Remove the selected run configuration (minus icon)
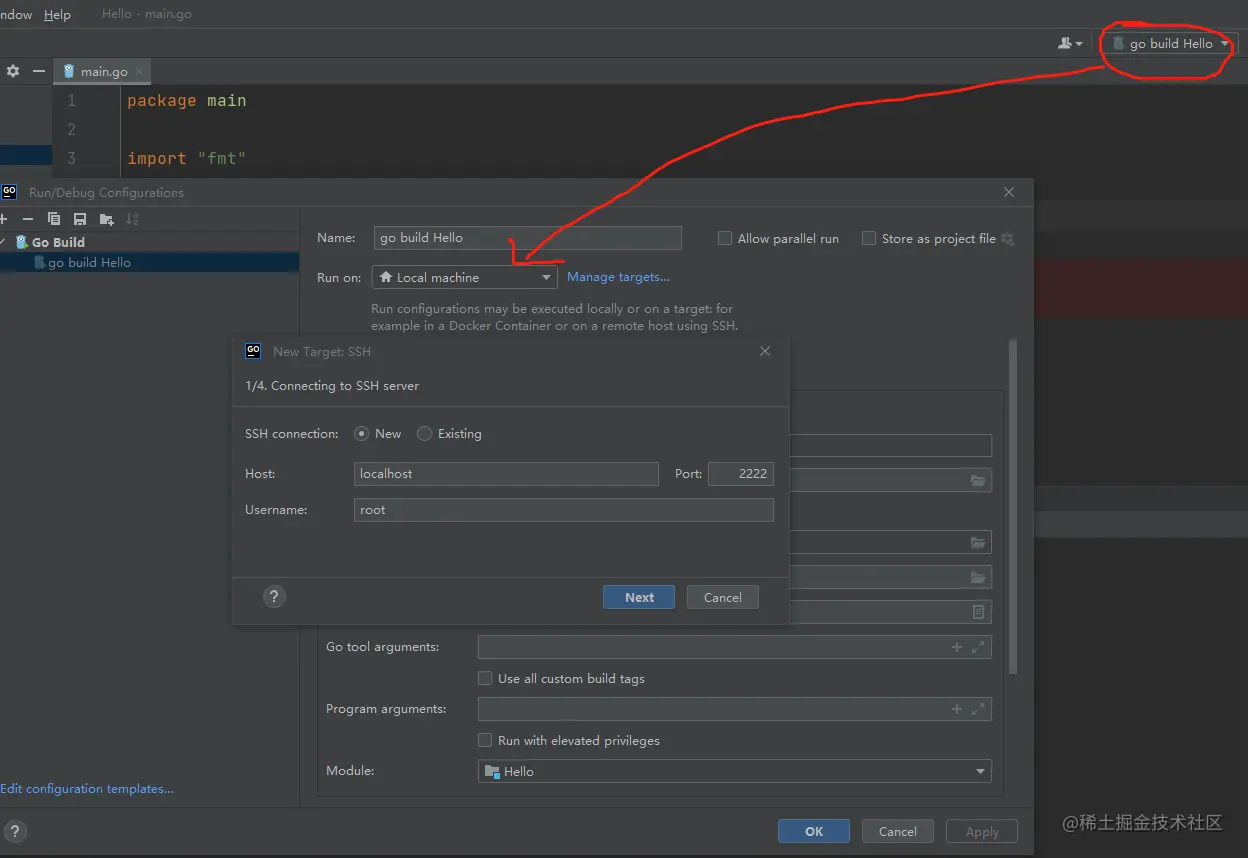 [x=28, y=219]
